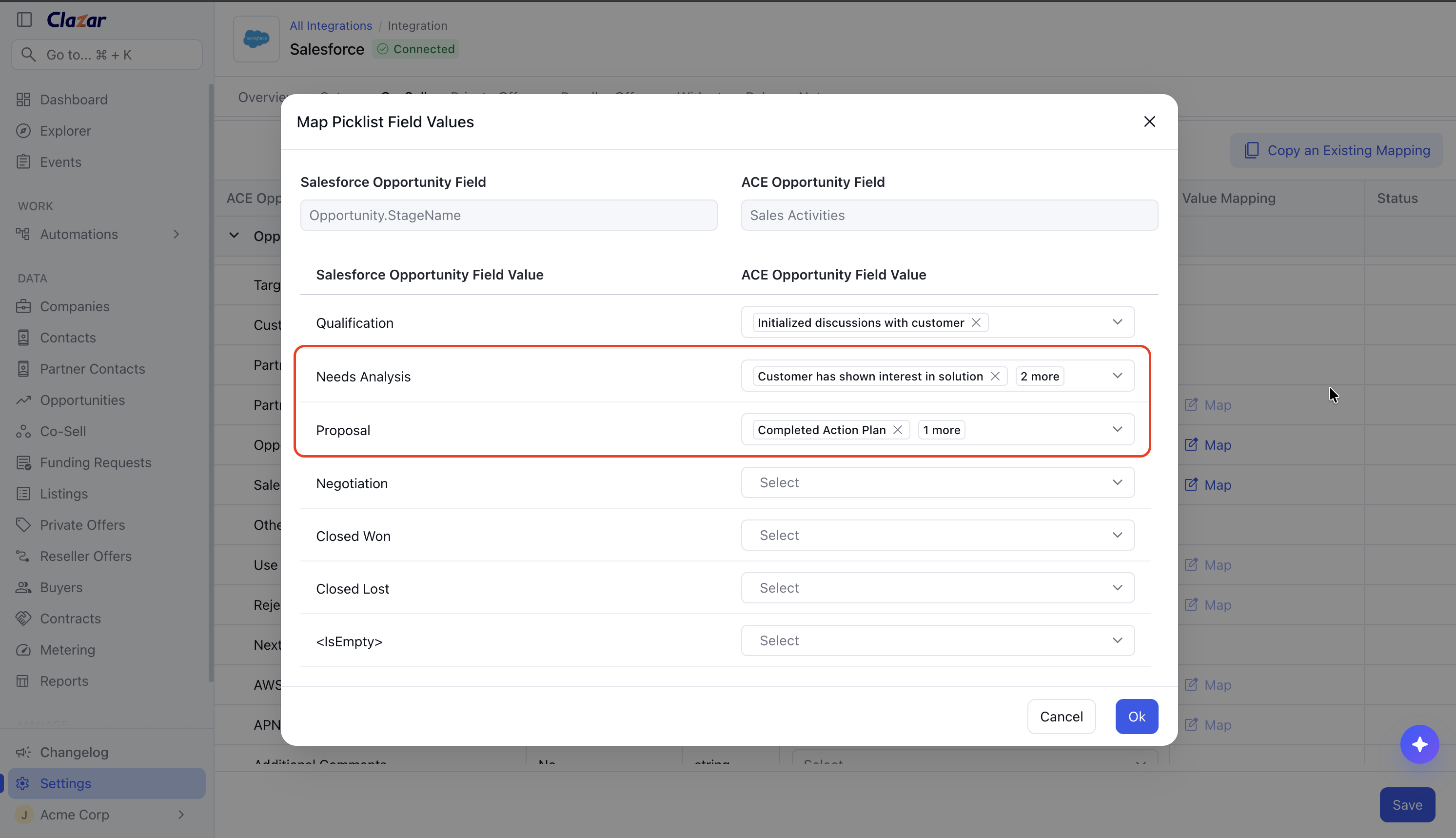The height and width of the screenshot is (838, 1456).
Task: Open Explorer from the sidebar
Action: [65, 131]
